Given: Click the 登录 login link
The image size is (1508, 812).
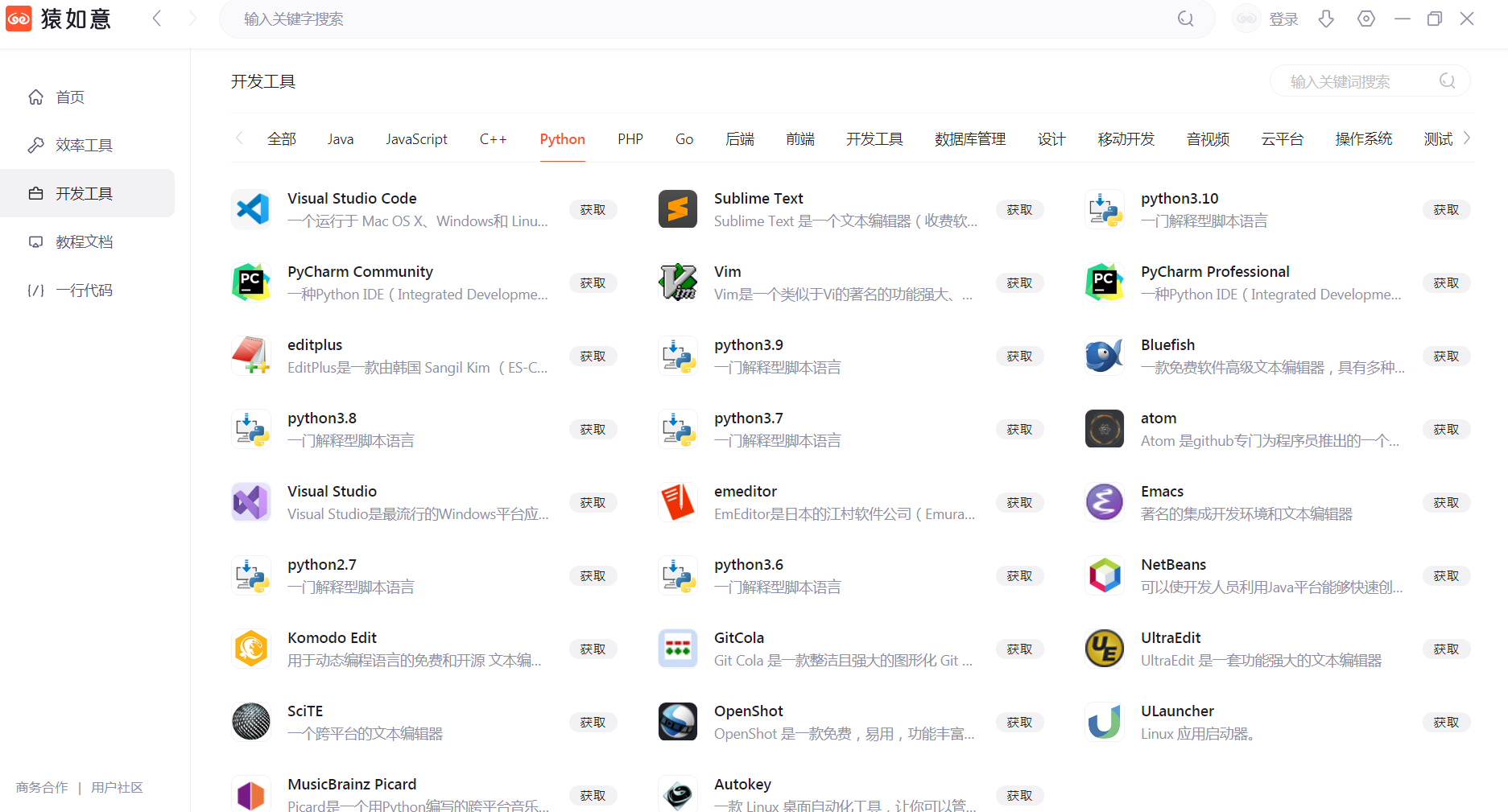Looking at the screenshot, I should tap(1283, 19).
